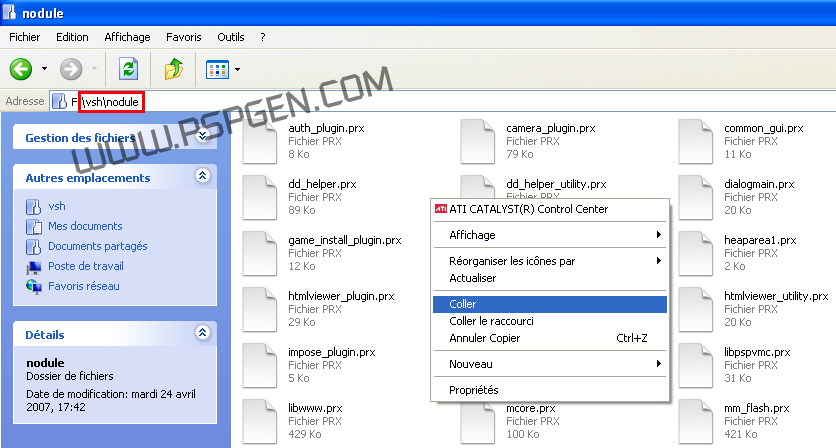The width and height of the screenshot is (836, 448).
Task: Choose Coller in the context menu
Action: coord(550,304)
